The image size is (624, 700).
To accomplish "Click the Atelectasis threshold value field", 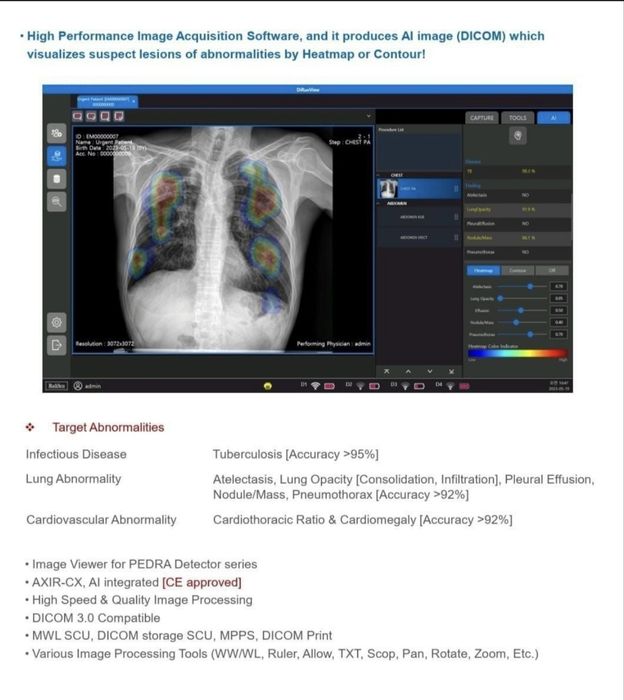I will pos(559,287).
